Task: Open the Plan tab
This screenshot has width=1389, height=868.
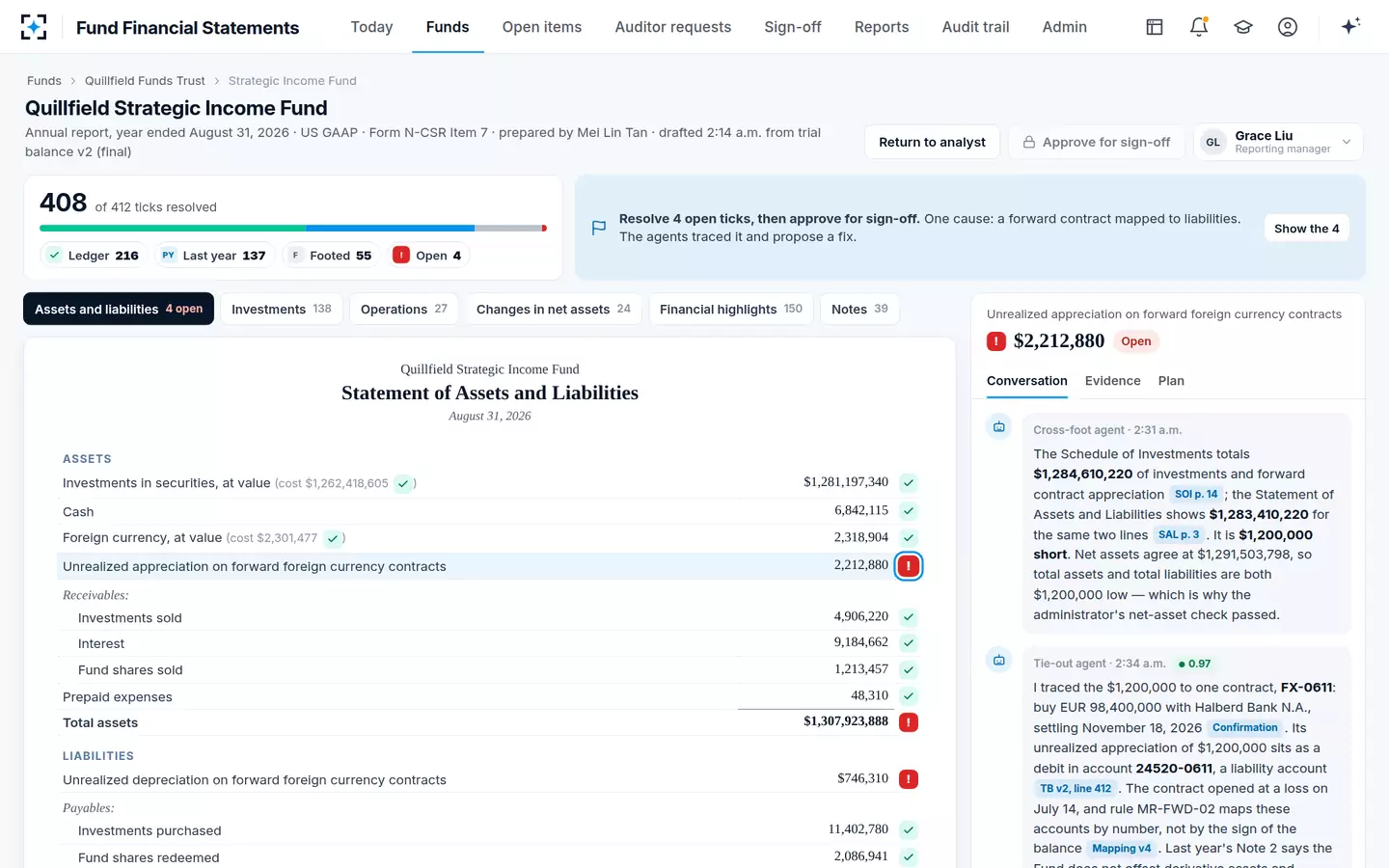Action: pyautogui.click(x=1171, y=381)
